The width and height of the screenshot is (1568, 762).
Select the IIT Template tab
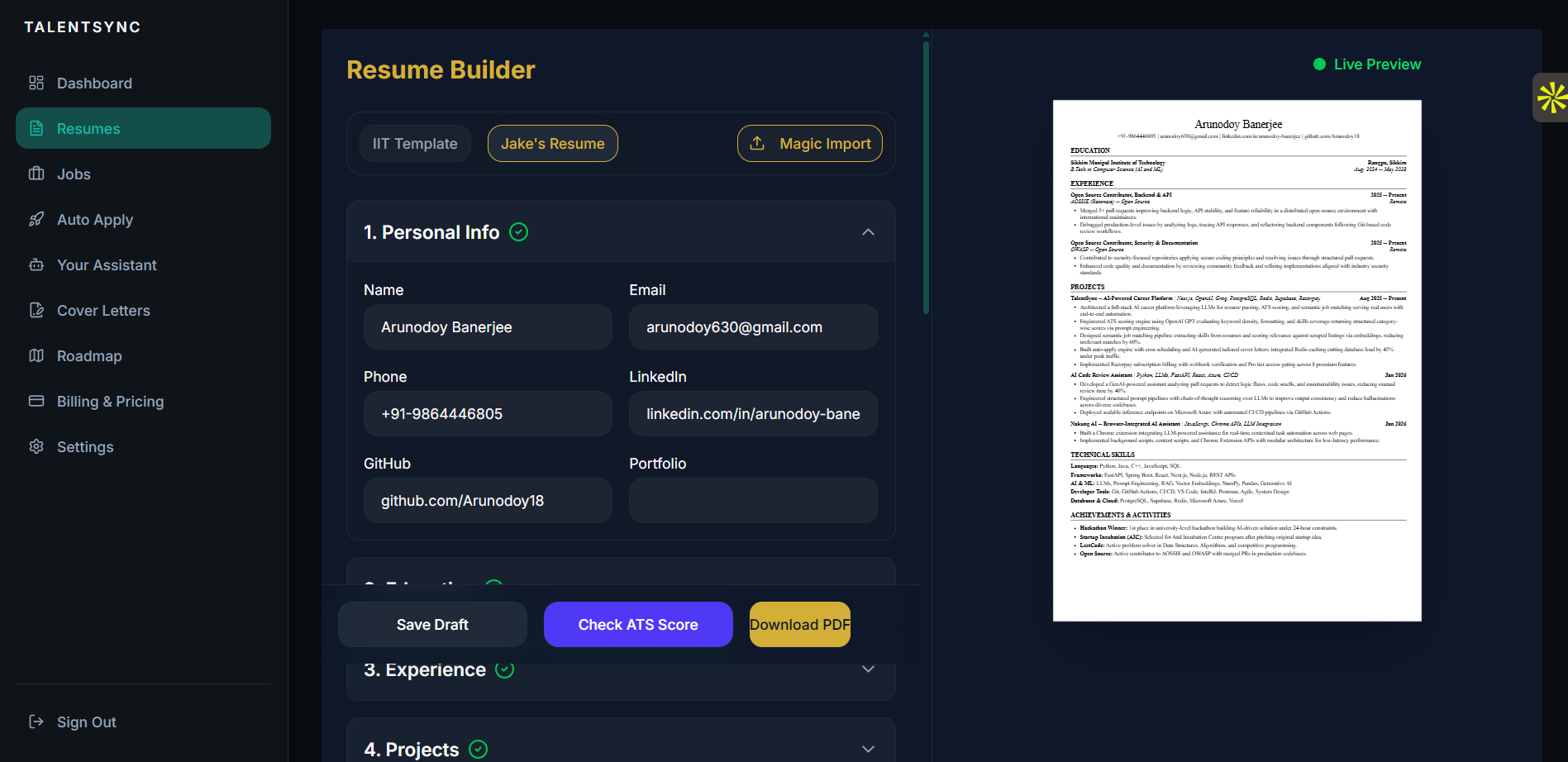point(415,143)
